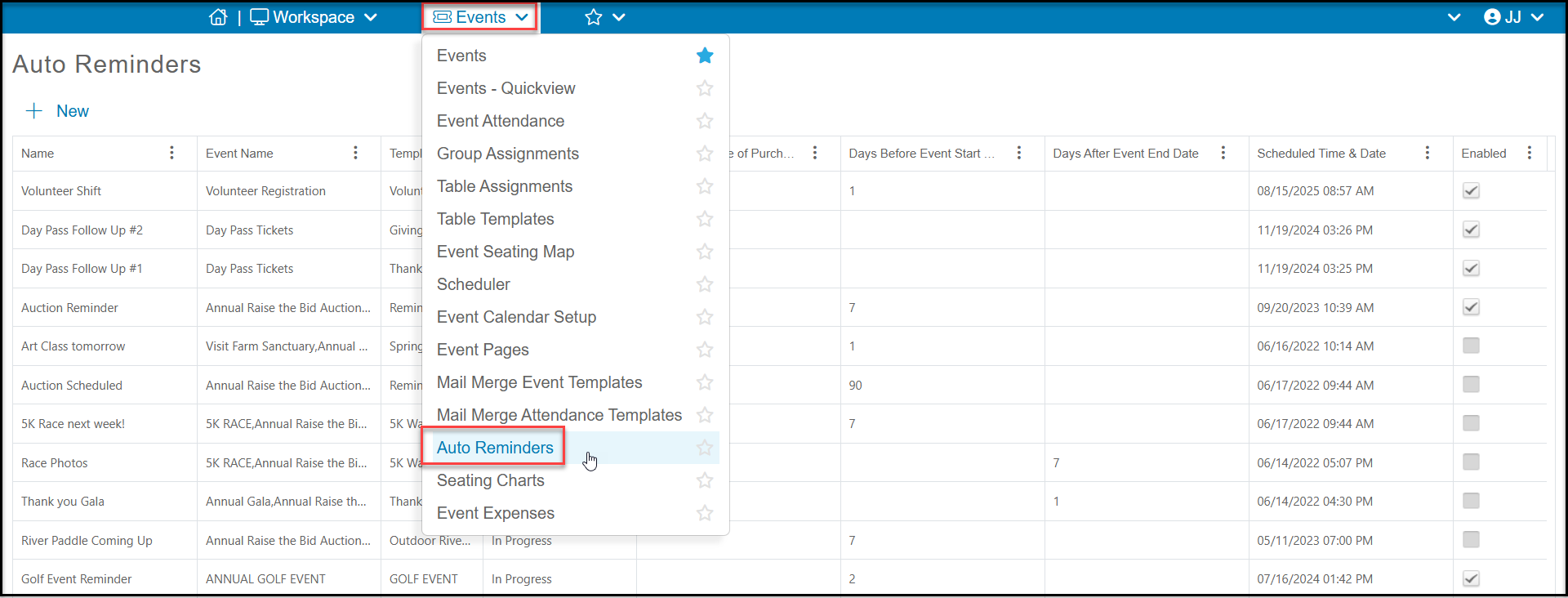Open Event Name column options menu

pos(355,153)
